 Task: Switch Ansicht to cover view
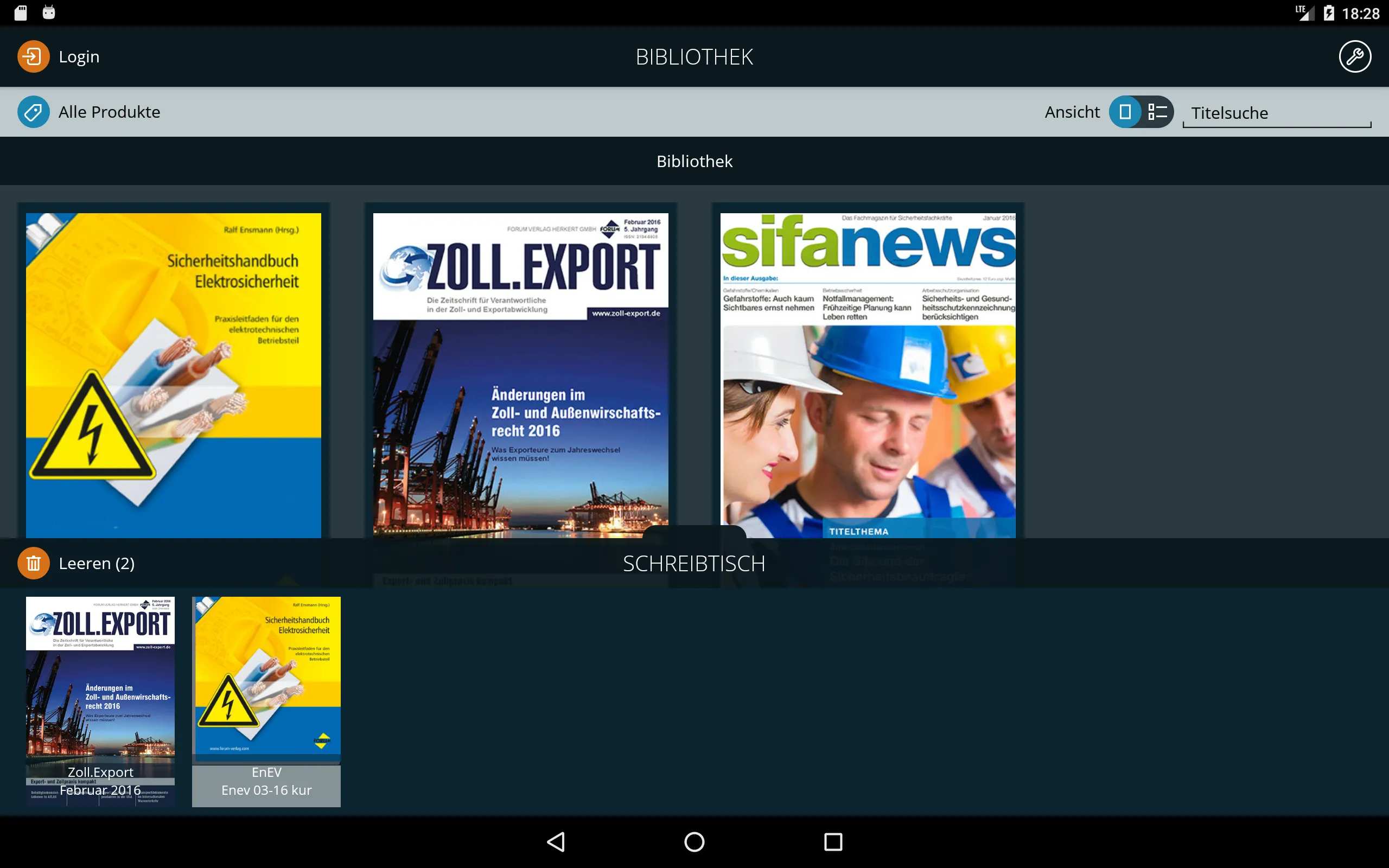point(1125,112)
